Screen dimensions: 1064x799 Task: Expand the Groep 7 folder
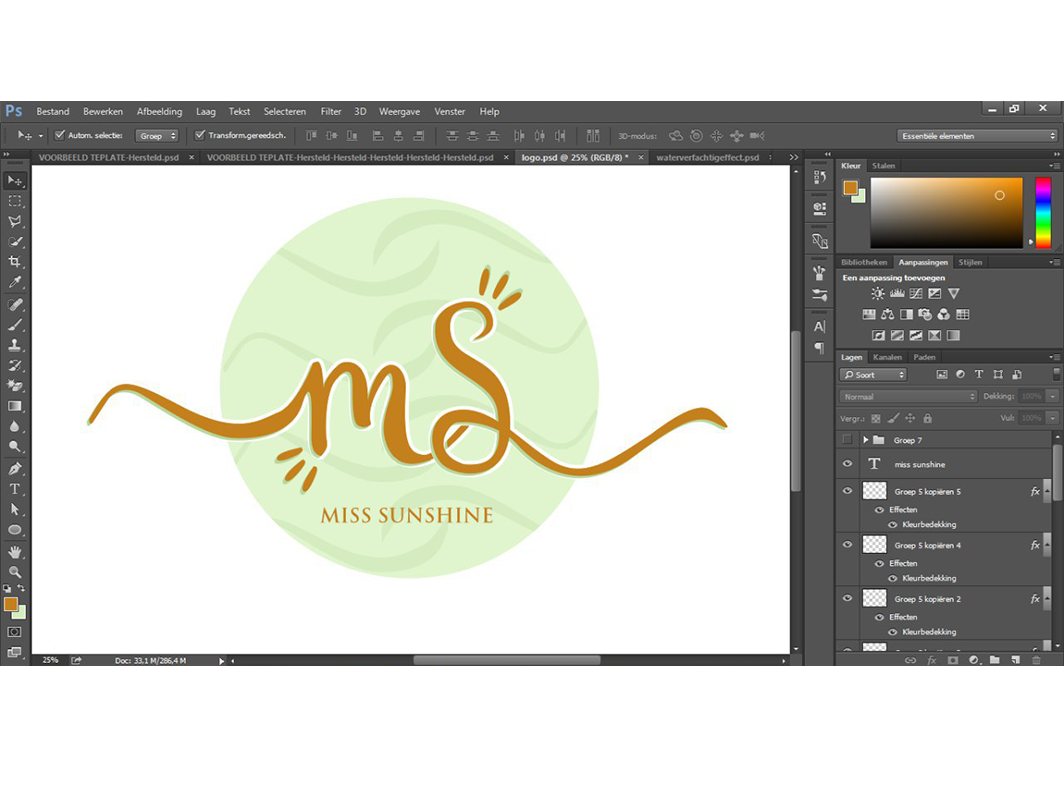coord(866,440)
